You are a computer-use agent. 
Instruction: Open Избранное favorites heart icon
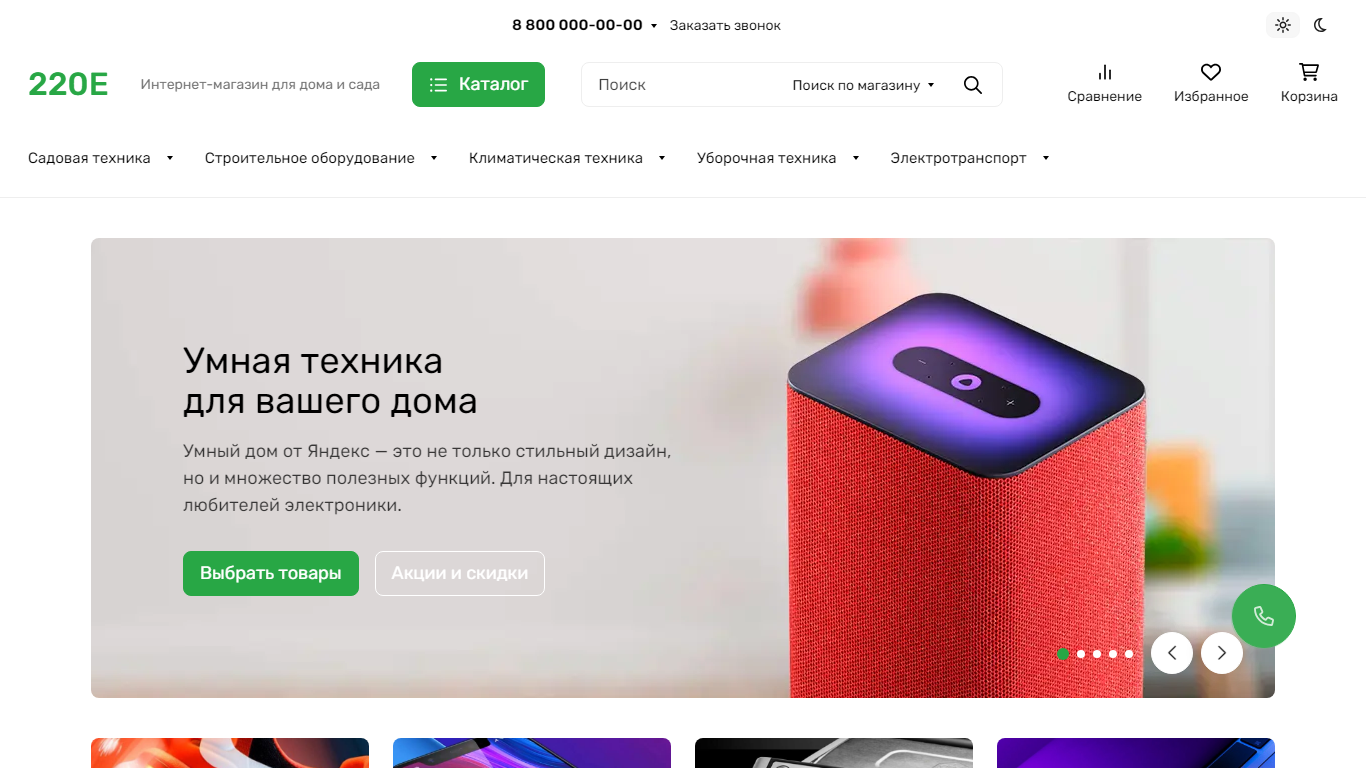click(x=1211, y=83)
